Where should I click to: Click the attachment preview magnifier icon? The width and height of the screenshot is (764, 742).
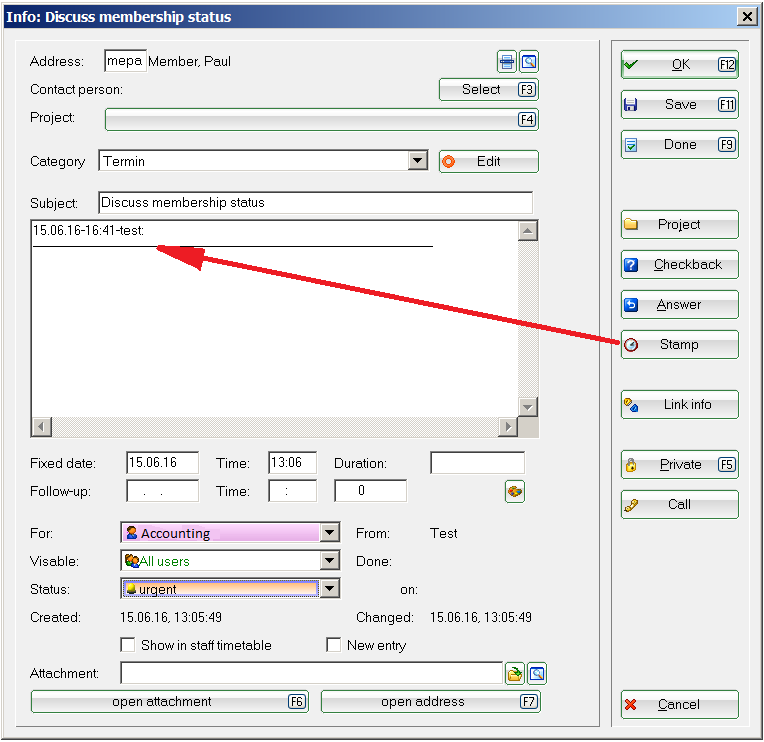[537, 674]
